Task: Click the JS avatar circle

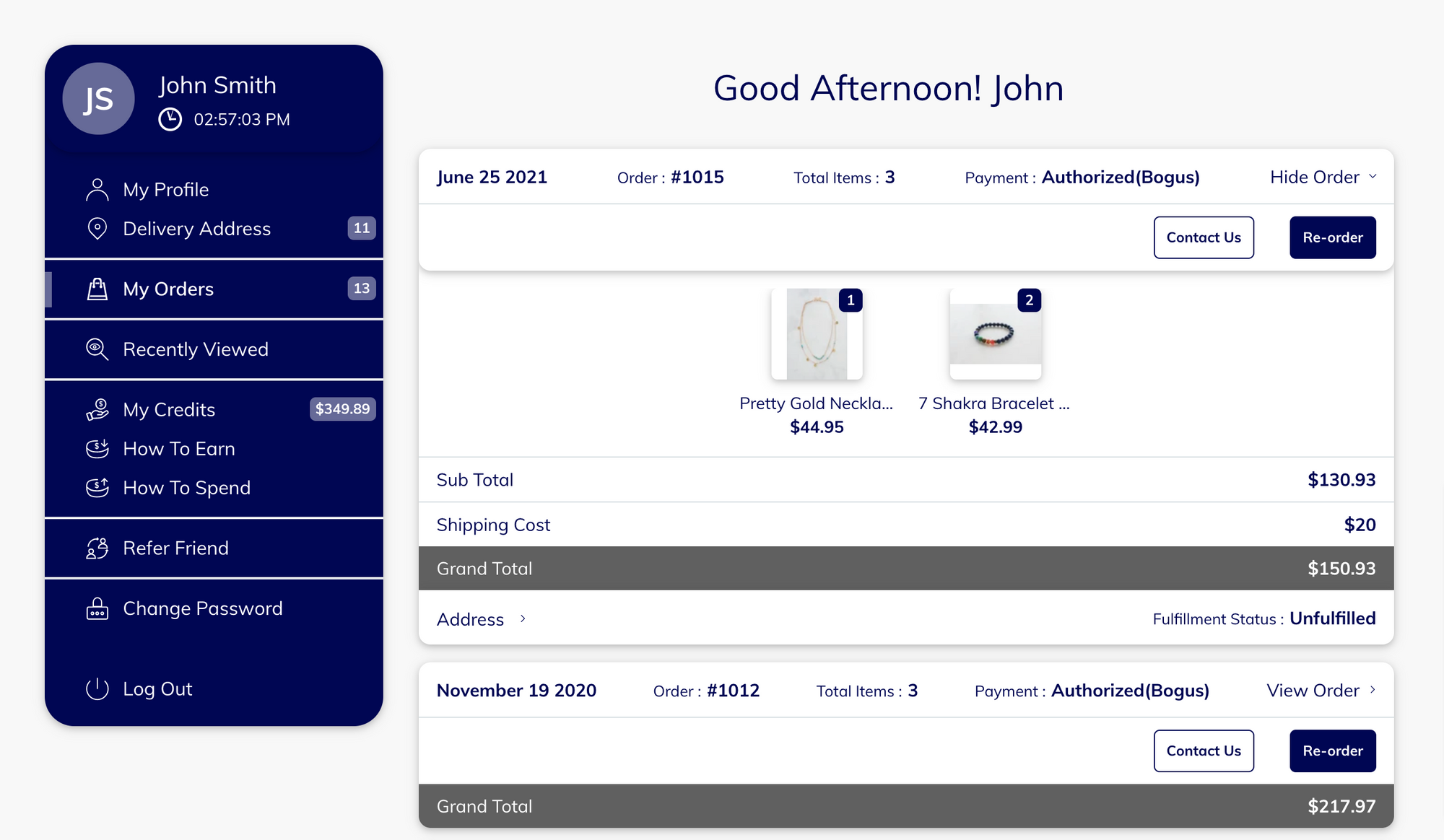Action: [x=98, y=99]
